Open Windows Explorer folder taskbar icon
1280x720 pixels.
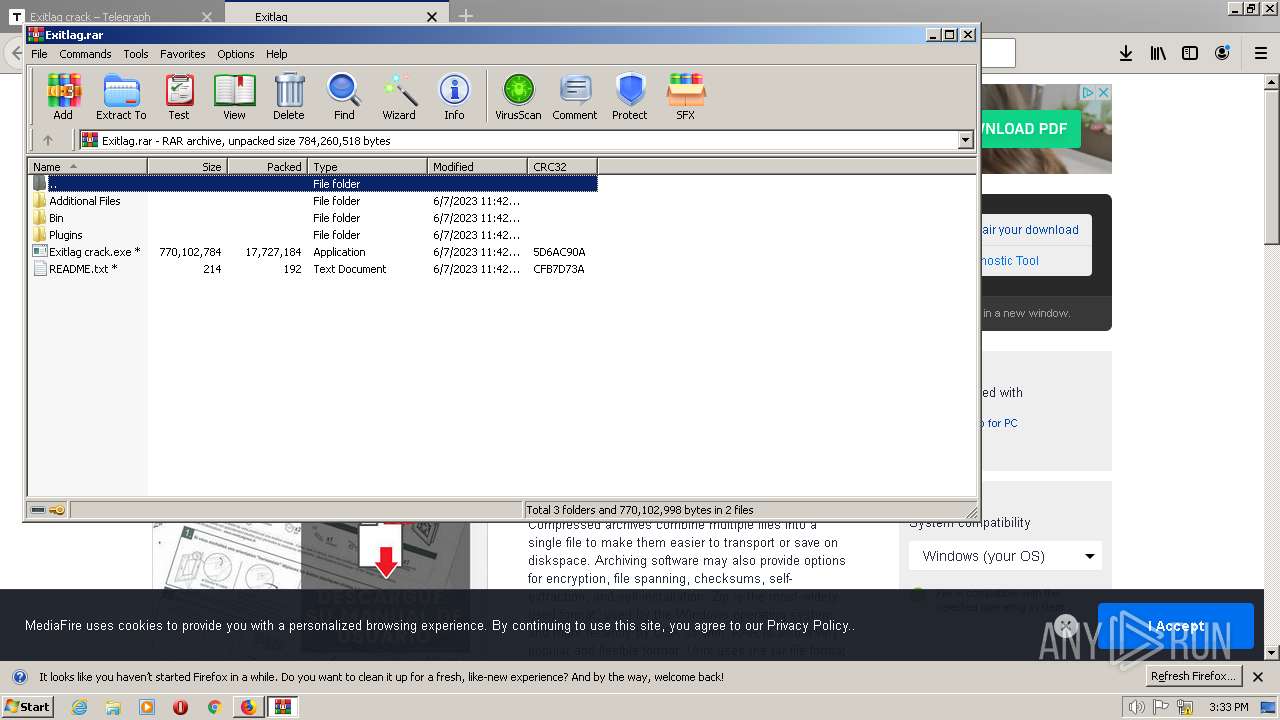(113, 707)
